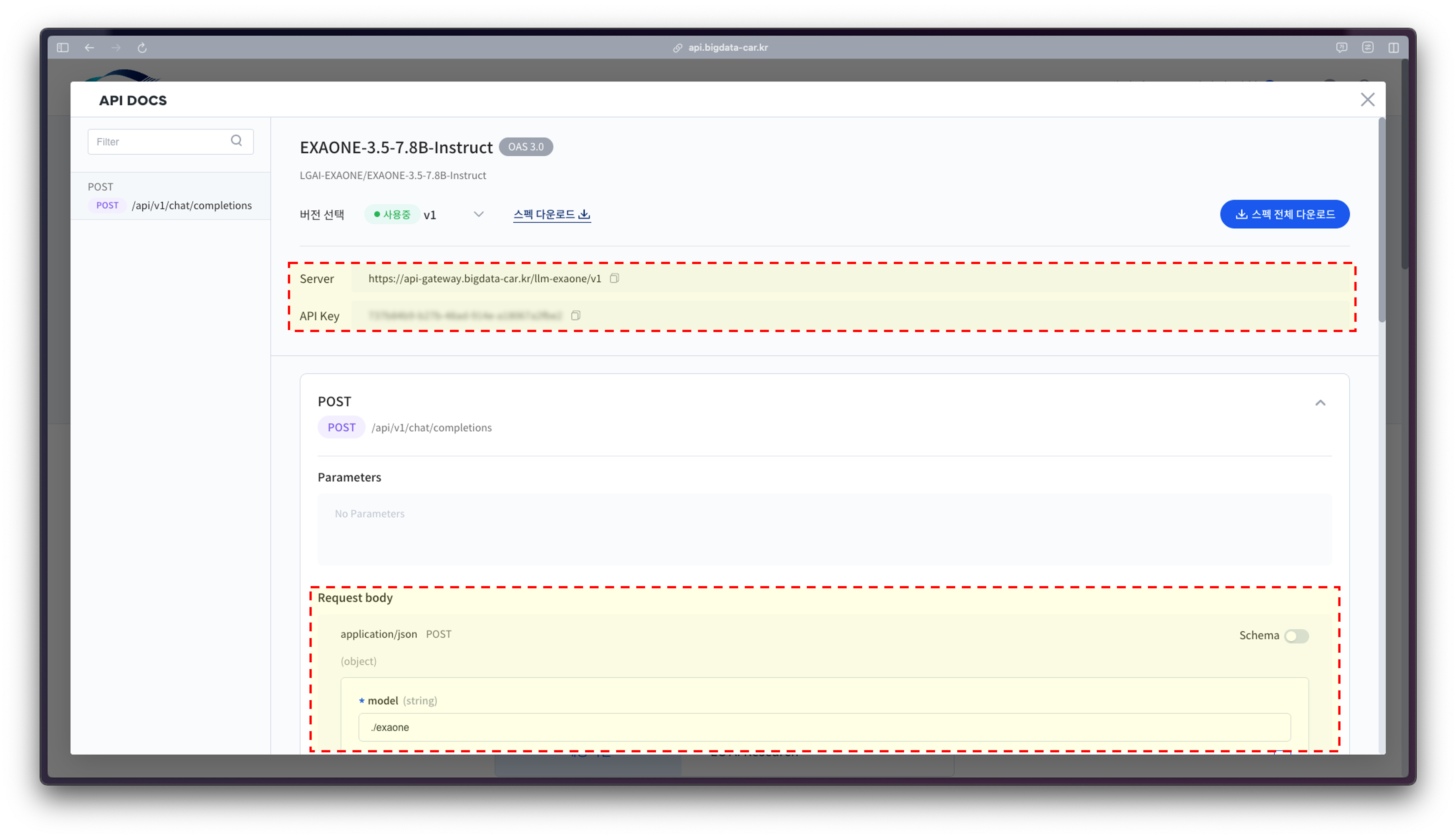Click the Parameters heading
This screenshot has width=1456, height=839.
349,477
